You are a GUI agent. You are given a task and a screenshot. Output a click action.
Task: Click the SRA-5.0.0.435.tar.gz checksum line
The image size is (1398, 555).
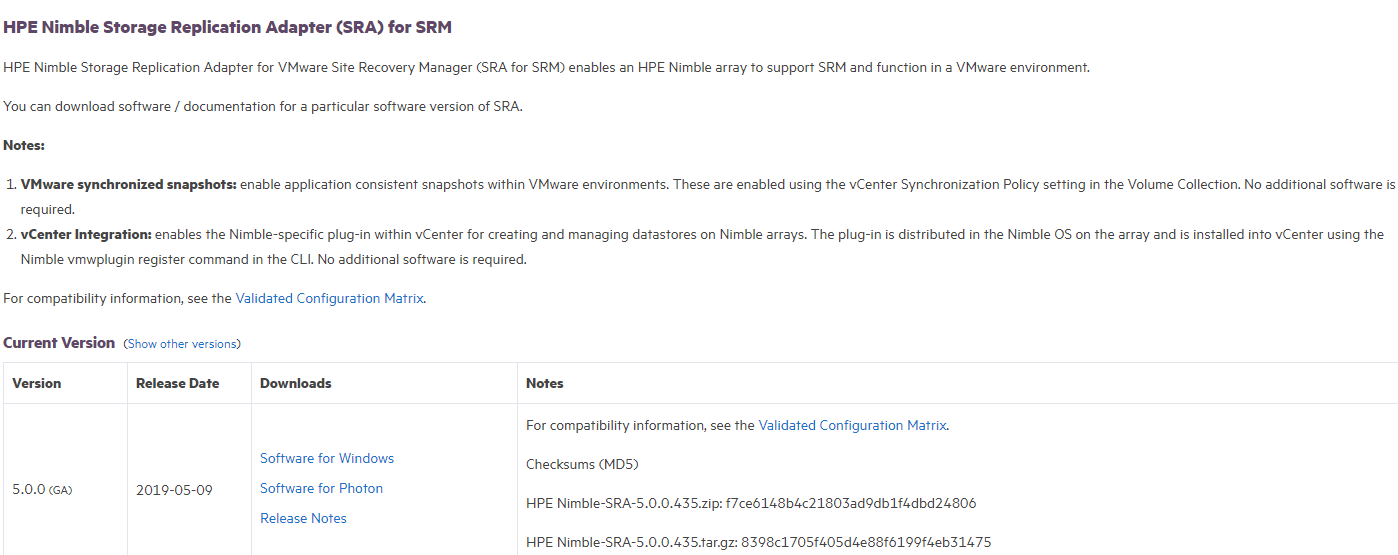coord(758,542)
